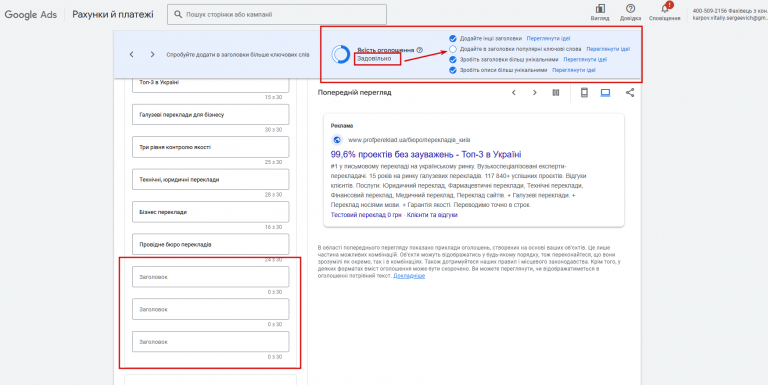This screenshot has height=385, width=768.
Task: Click the unchecked popular keywords circle
Action: [x=453, y=49]
